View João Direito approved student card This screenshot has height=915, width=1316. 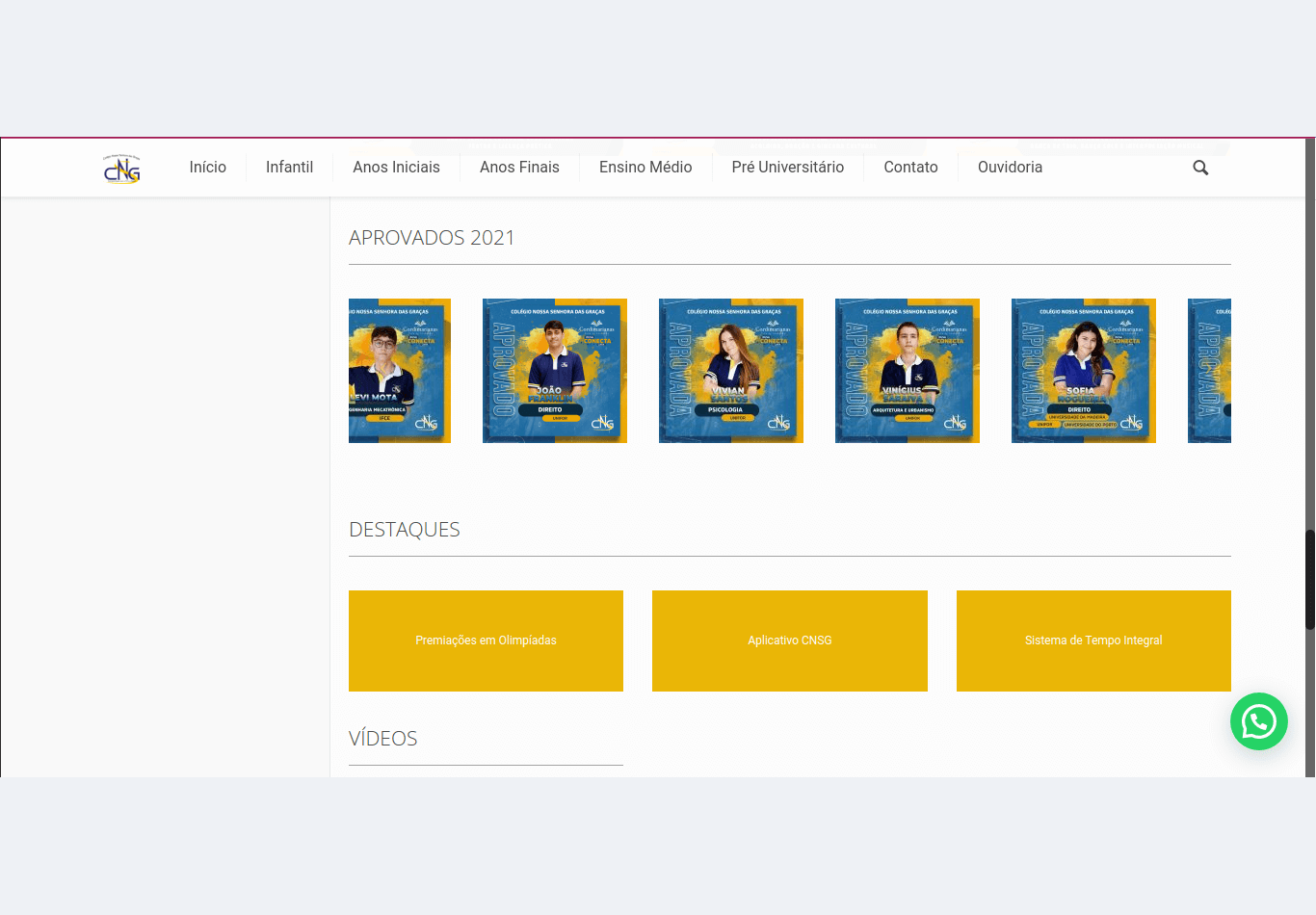pos(555,371)
